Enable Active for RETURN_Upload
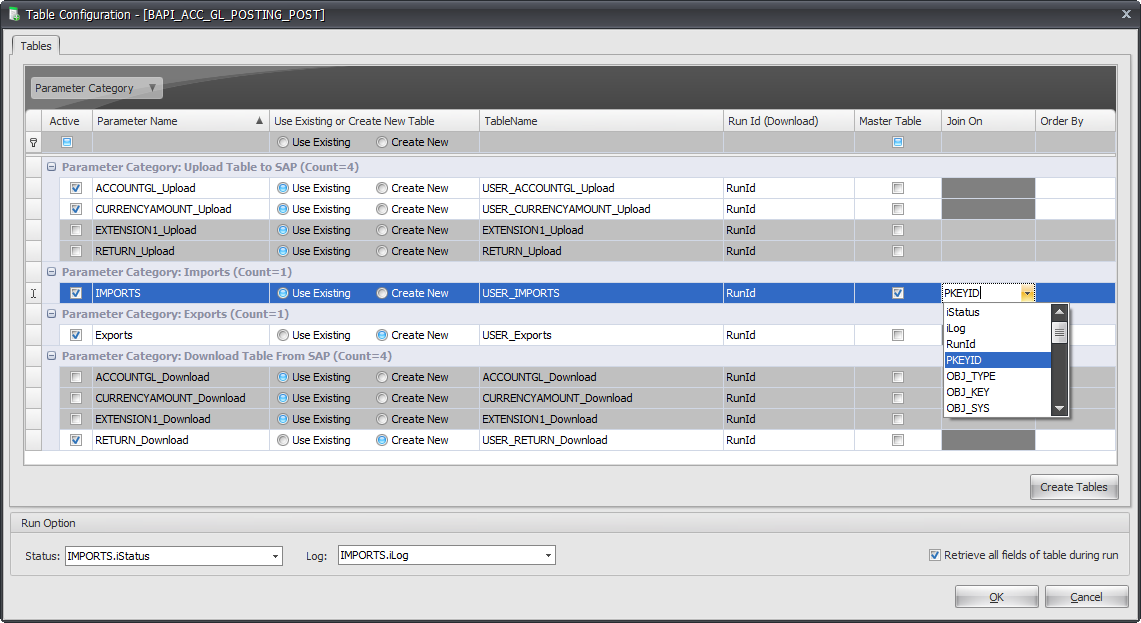 tap(76, 251)
